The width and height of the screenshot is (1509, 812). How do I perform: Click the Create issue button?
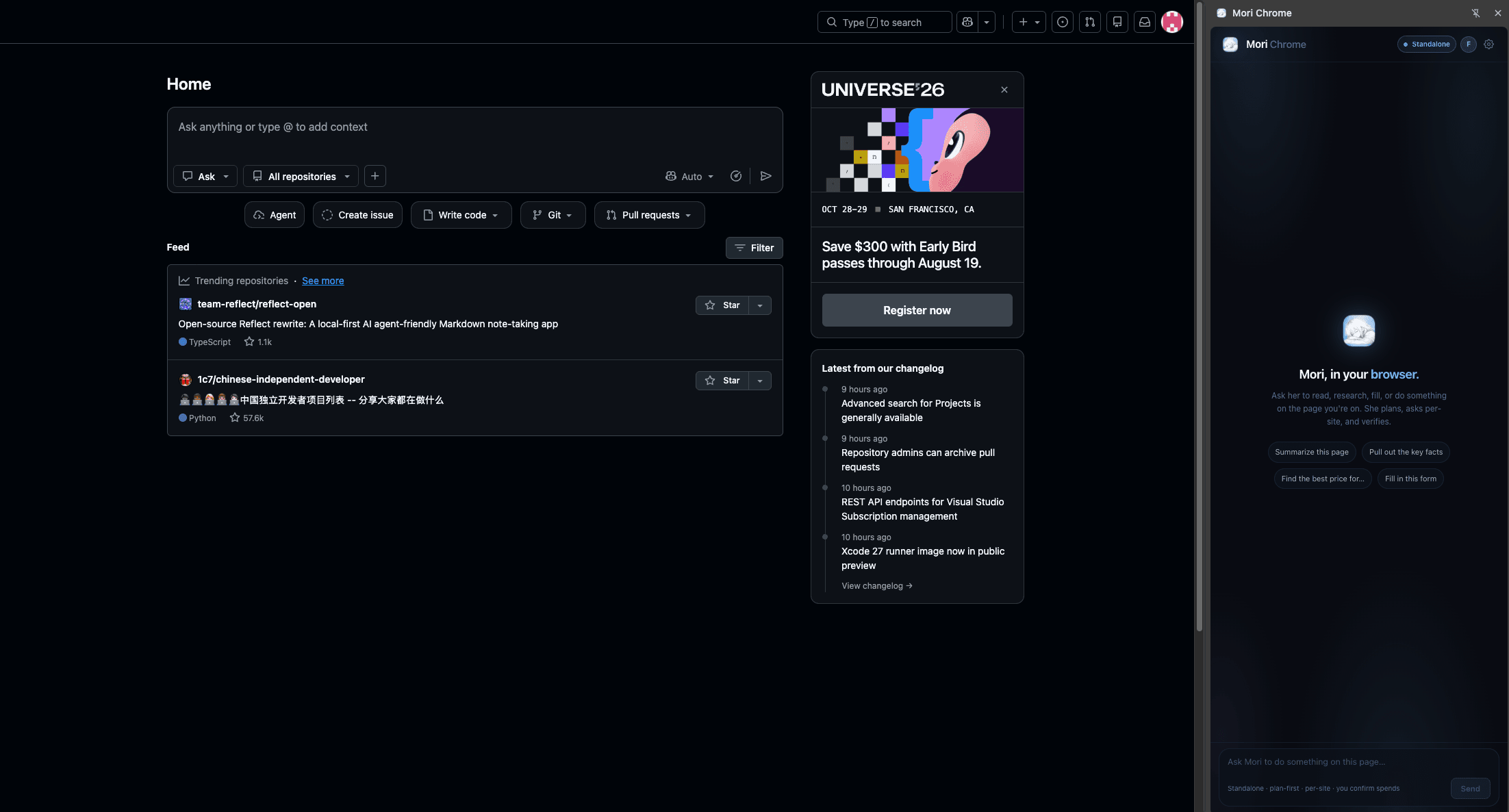(x=357, y=215)
